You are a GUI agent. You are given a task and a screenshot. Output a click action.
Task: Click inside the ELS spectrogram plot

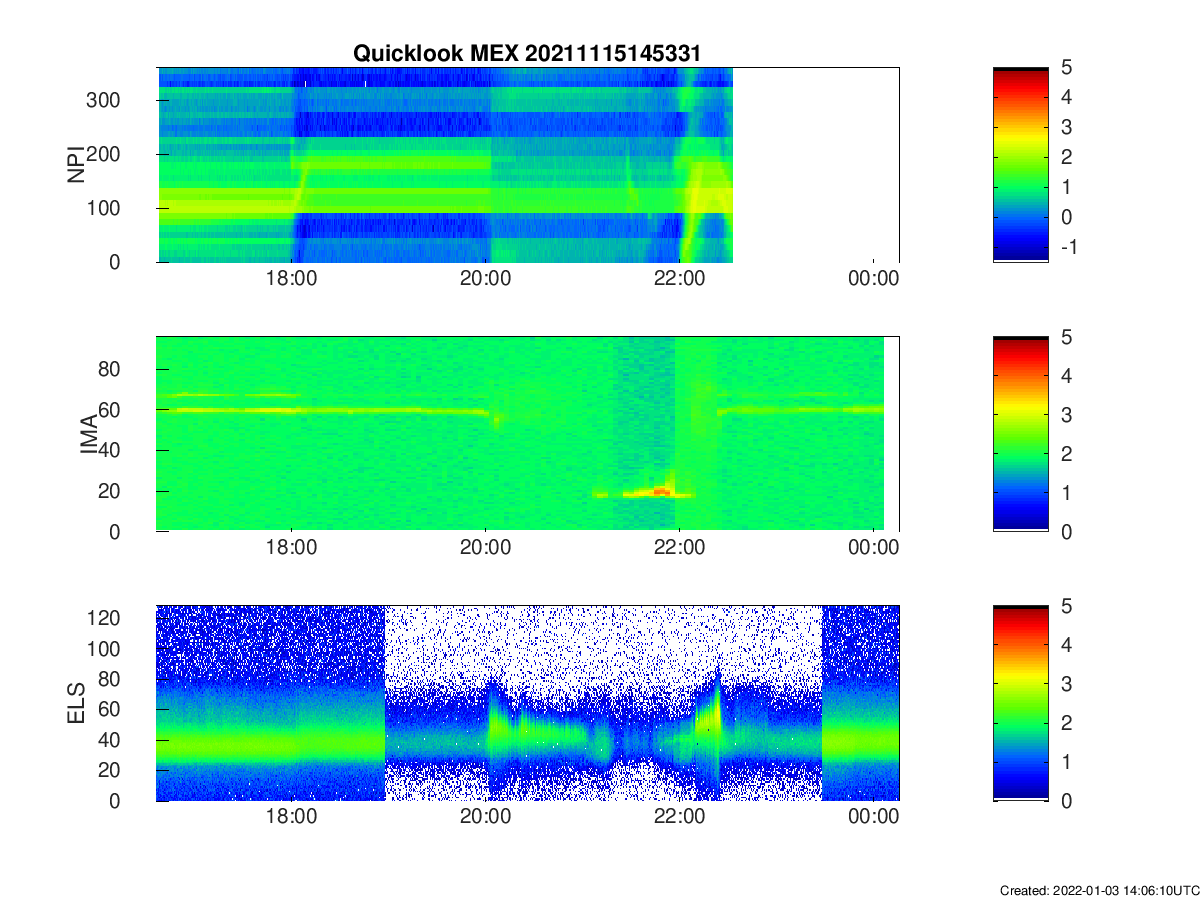[x=528, y=703]
